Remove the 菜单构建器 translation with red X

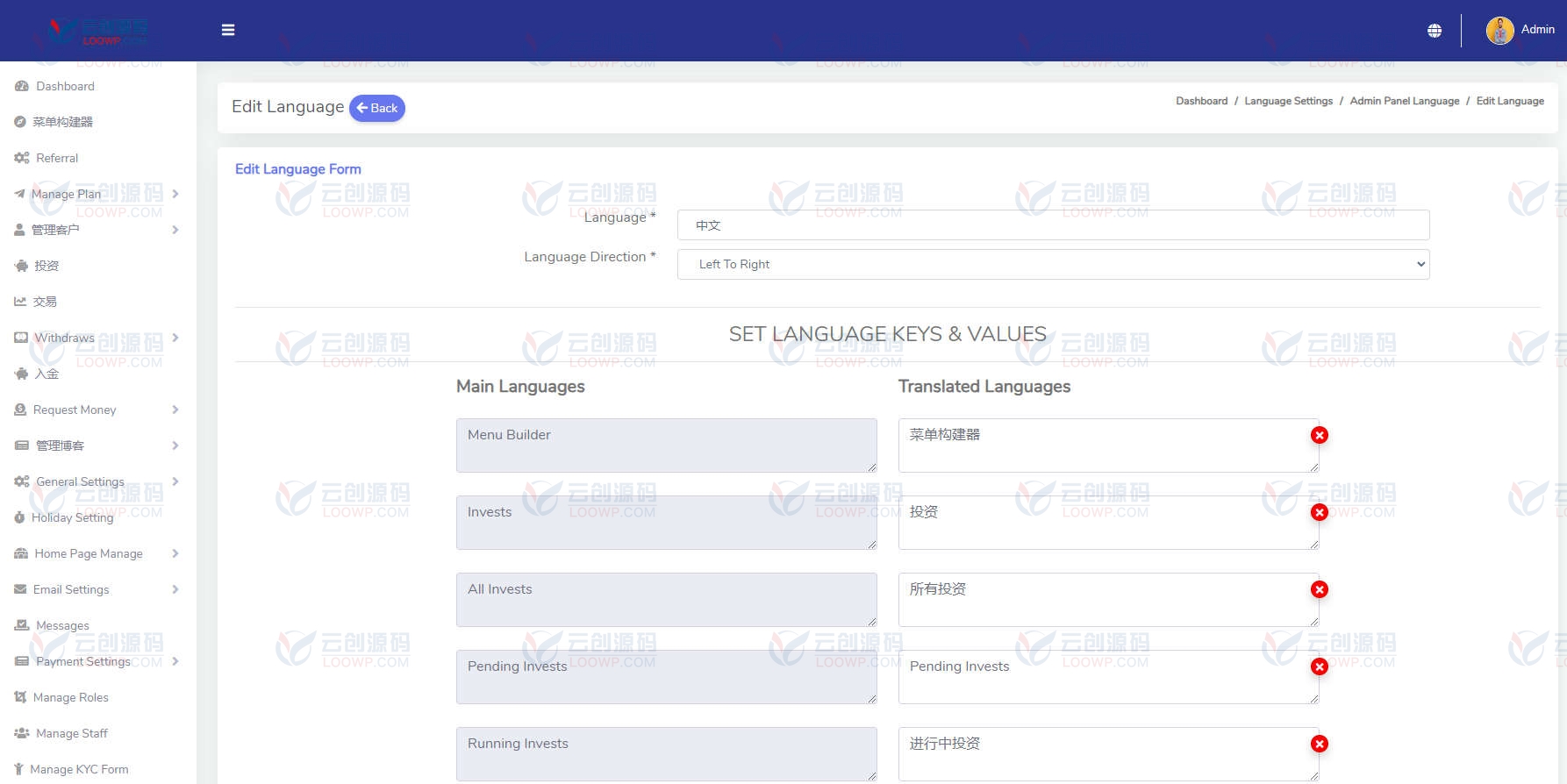[1320, 435]
